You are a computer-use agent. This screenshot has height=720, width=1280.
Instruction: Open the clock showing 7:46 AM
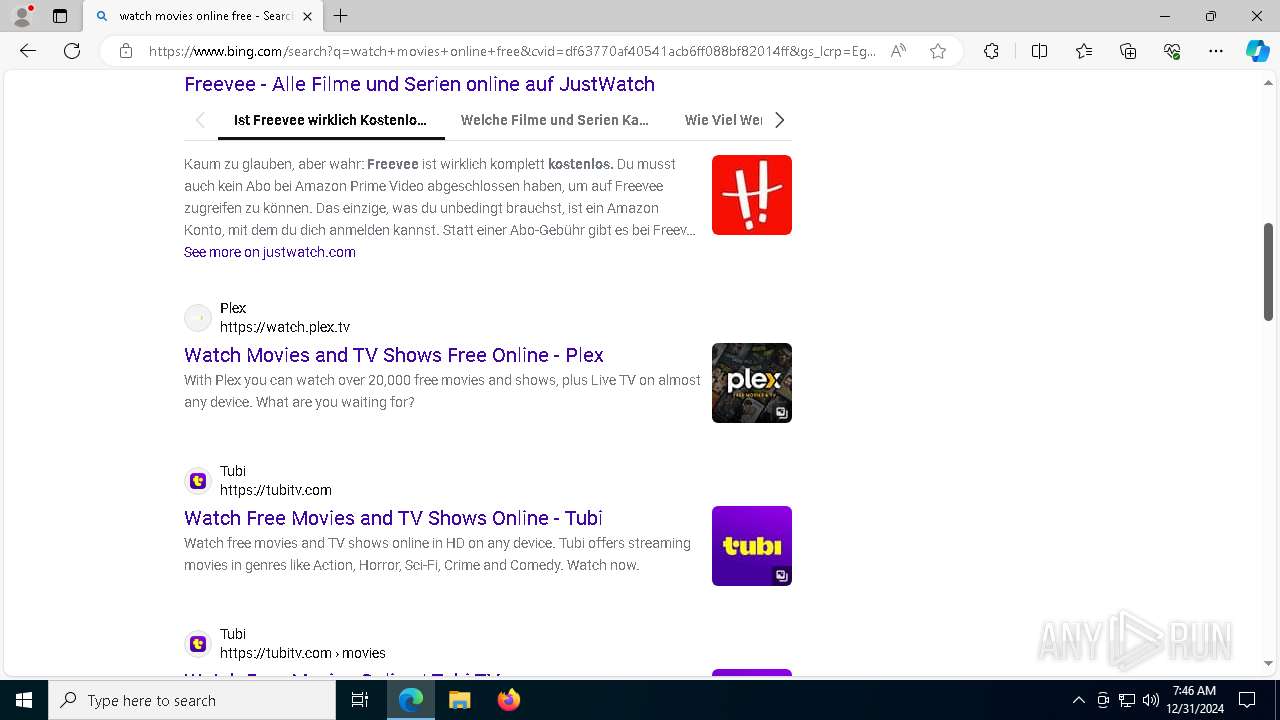1195,700
